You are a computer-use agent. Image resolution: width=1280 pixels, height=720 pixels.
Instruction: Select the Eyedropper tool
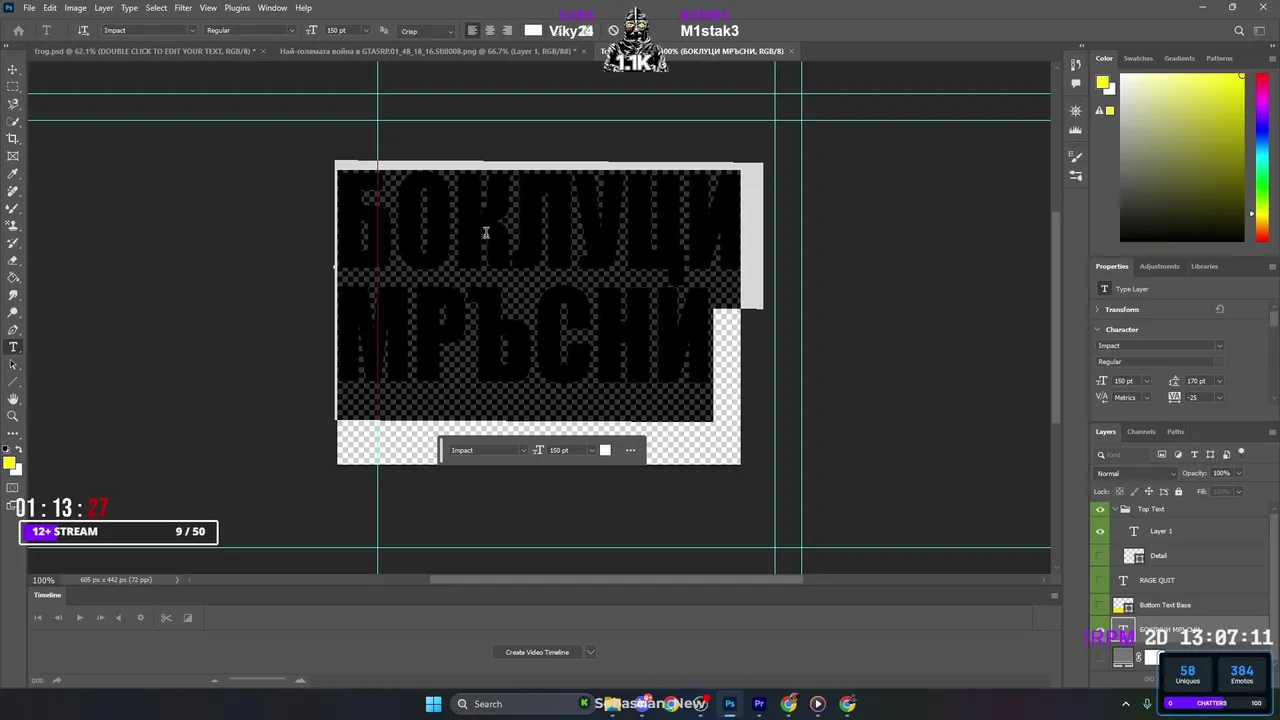coord(13,174)
